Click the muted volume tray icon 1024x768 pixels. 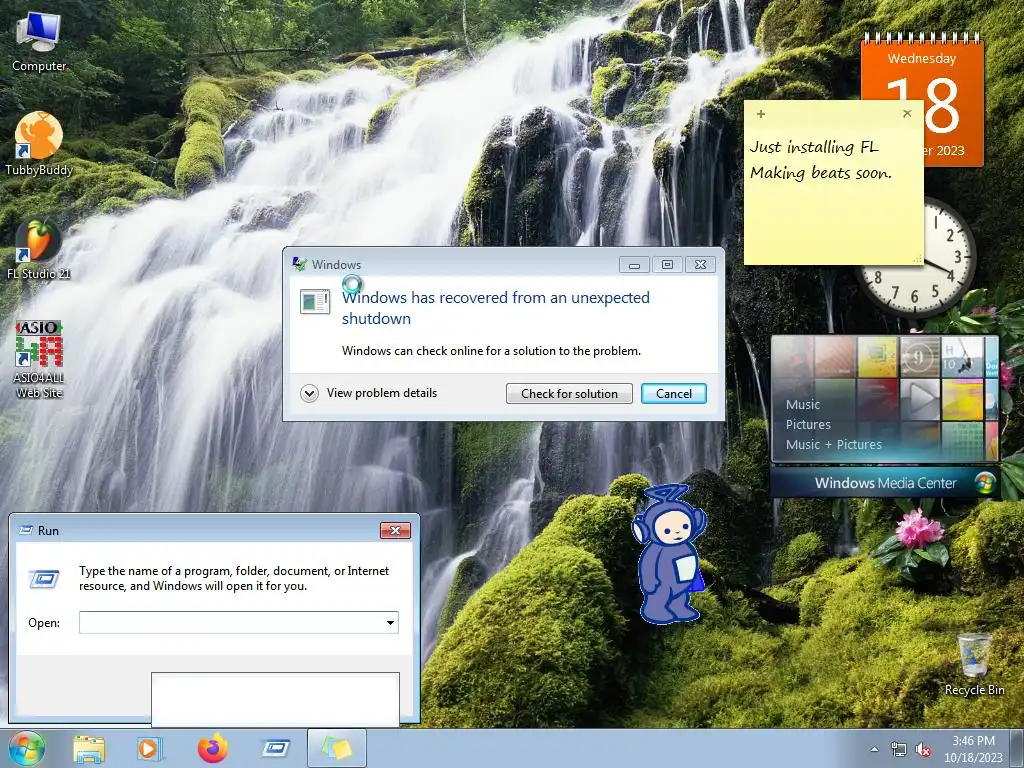(923, 750)
